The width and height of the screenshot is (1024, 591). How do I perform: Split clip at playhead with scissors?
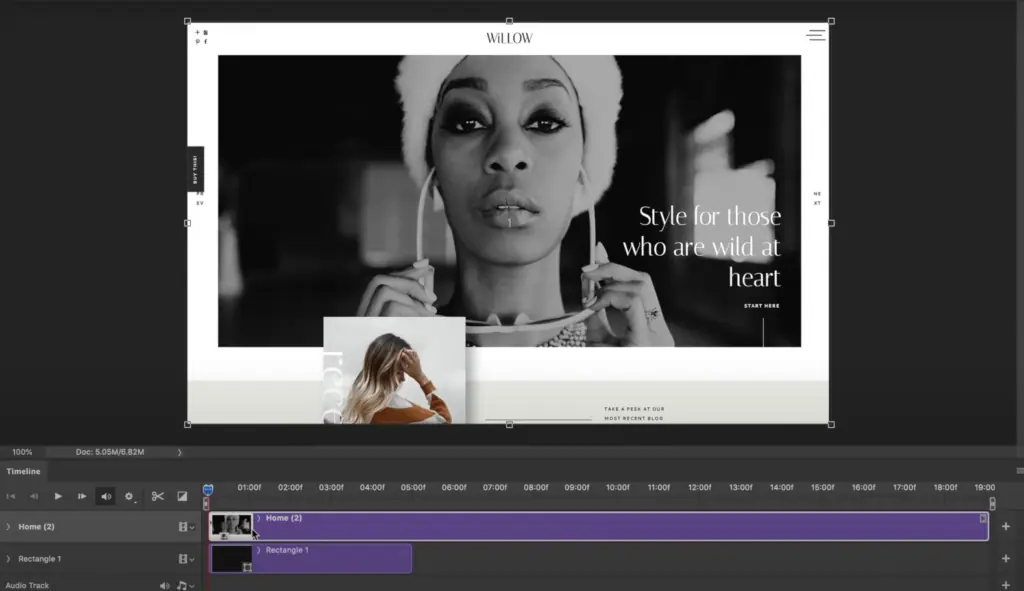157,496
